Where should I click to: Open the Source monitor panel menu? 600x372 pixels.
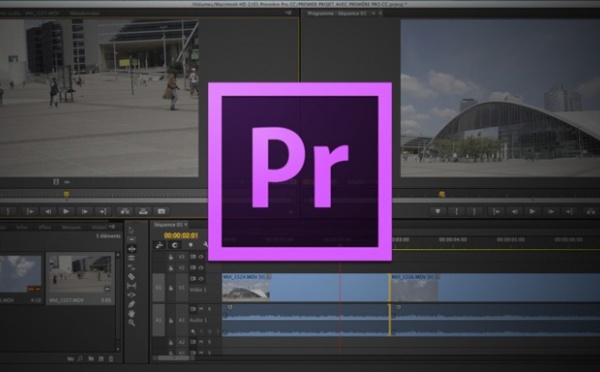coord(288,13)
